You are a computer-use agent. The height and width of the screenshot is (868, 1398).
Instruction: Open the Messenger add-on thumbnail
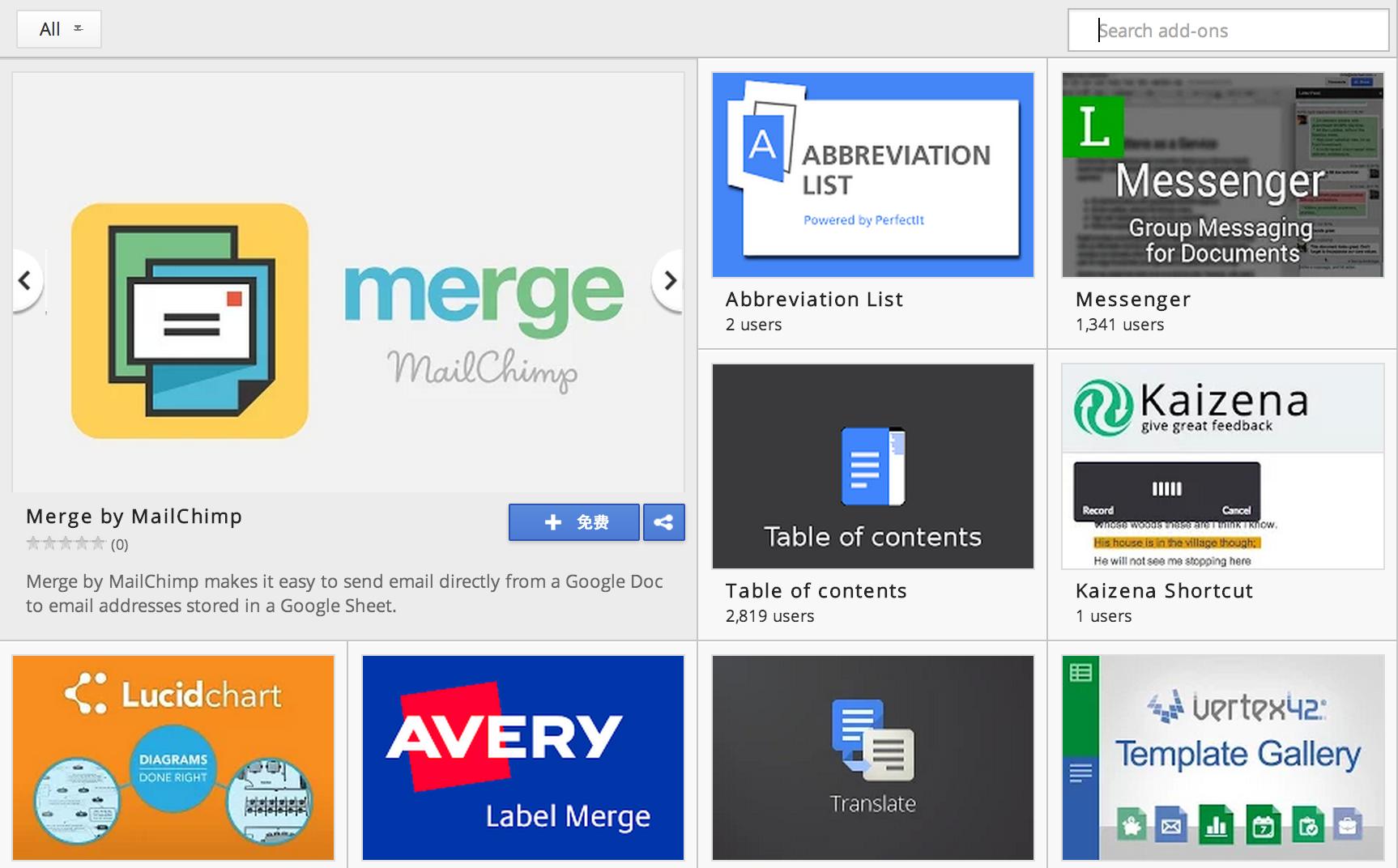coord(1222,175)
